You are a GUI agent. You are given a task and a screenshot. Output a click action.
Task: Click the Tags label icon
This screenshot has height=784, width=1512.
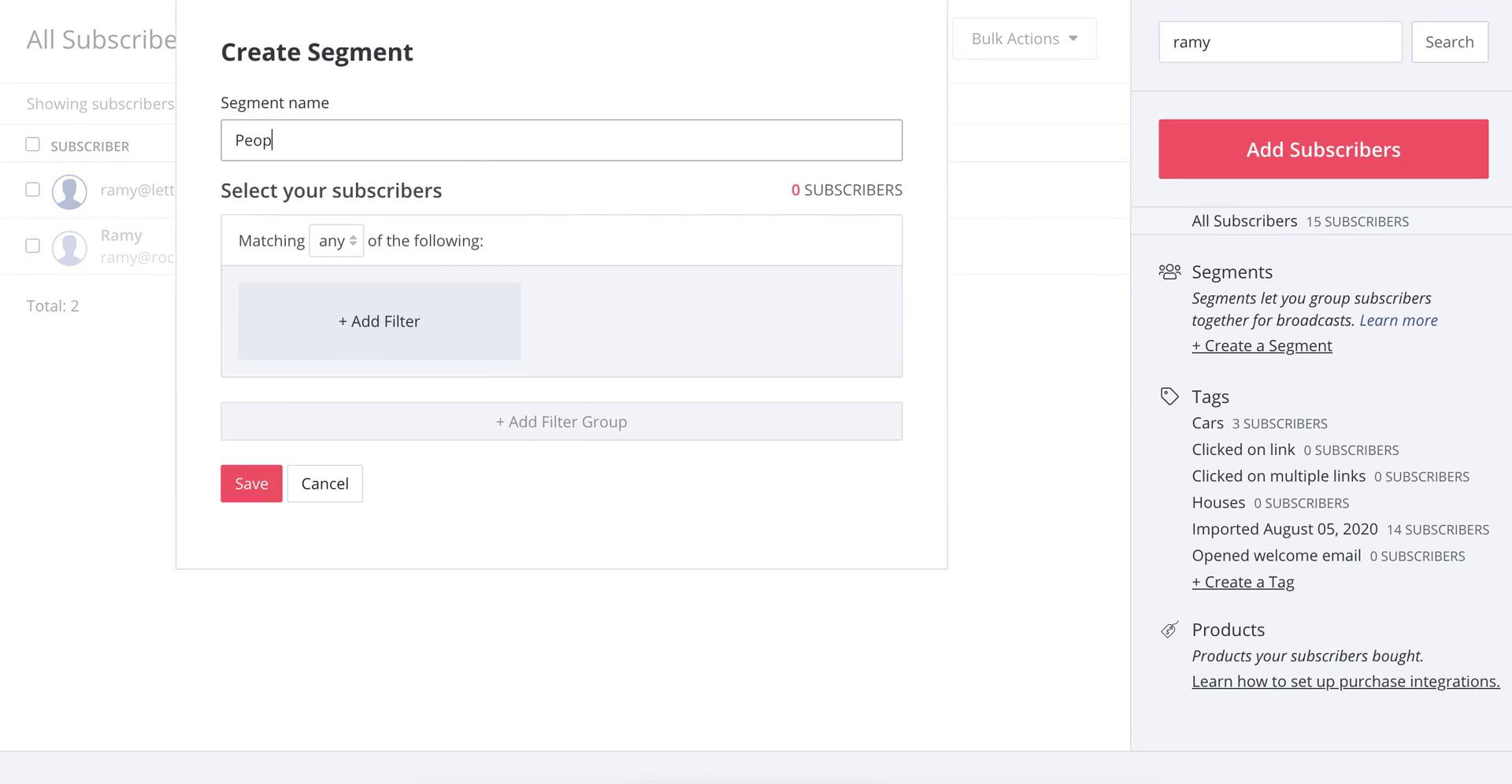pos(1169,397)
